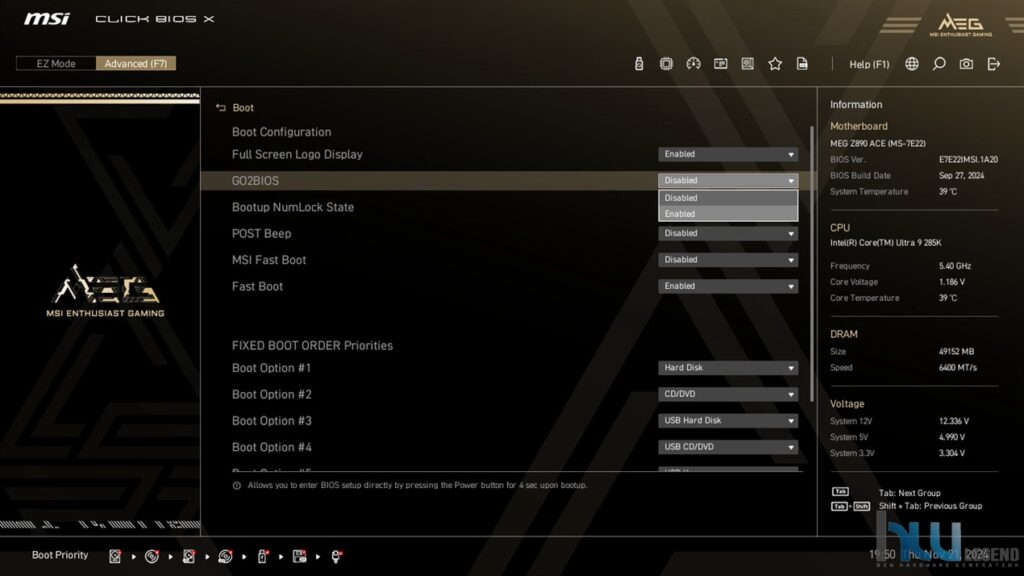This screenshot has width=1024, height=576.
Task: Click DRAM speed 6400 MT/s value
Action: point(958,368)
